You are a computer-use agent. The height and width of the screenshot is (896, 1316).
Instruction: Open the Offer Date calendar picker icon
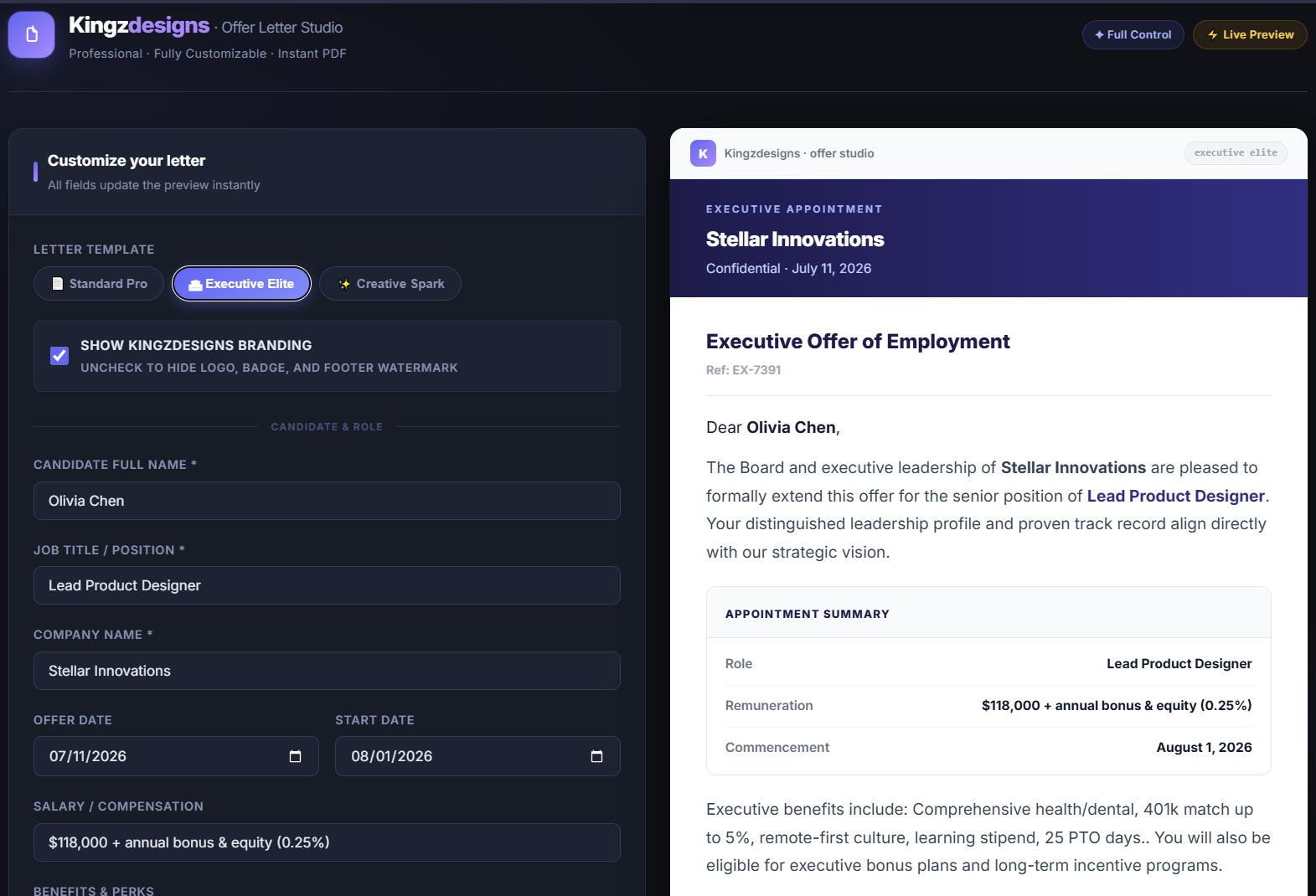295,756
